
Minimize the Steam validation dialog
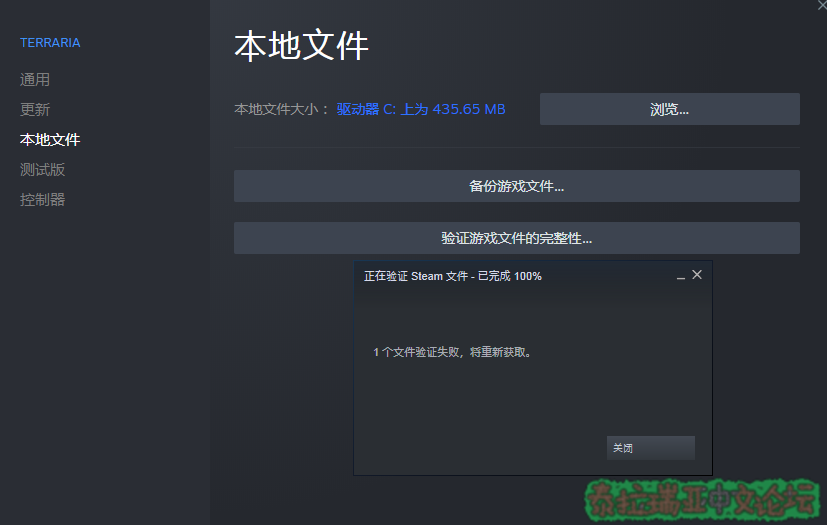click(680, 276)
